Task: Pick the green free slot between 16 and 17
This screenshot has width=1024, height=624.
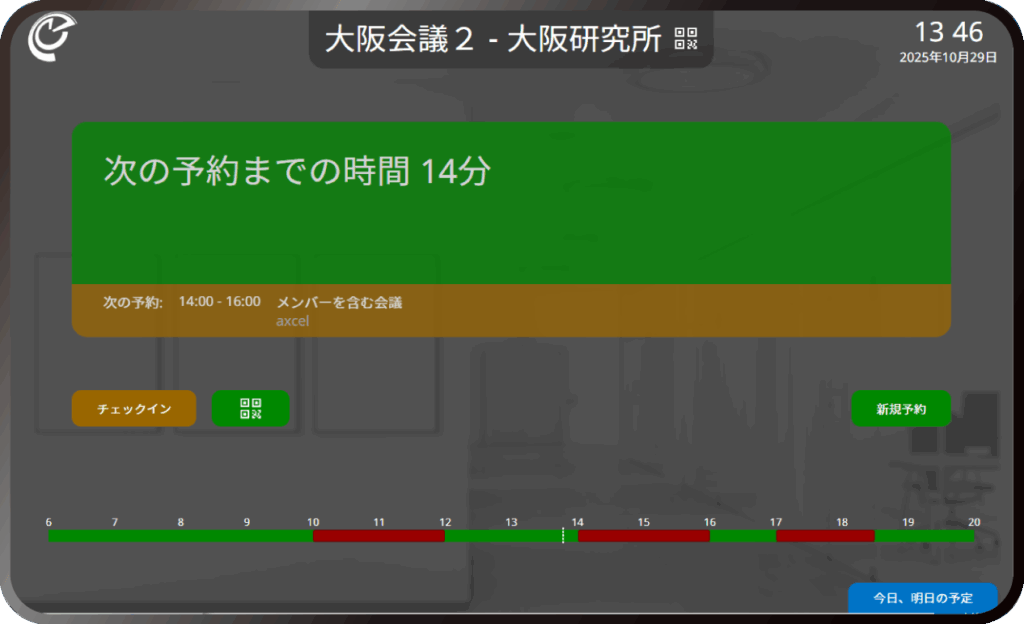Action: [x=742, y=536]
